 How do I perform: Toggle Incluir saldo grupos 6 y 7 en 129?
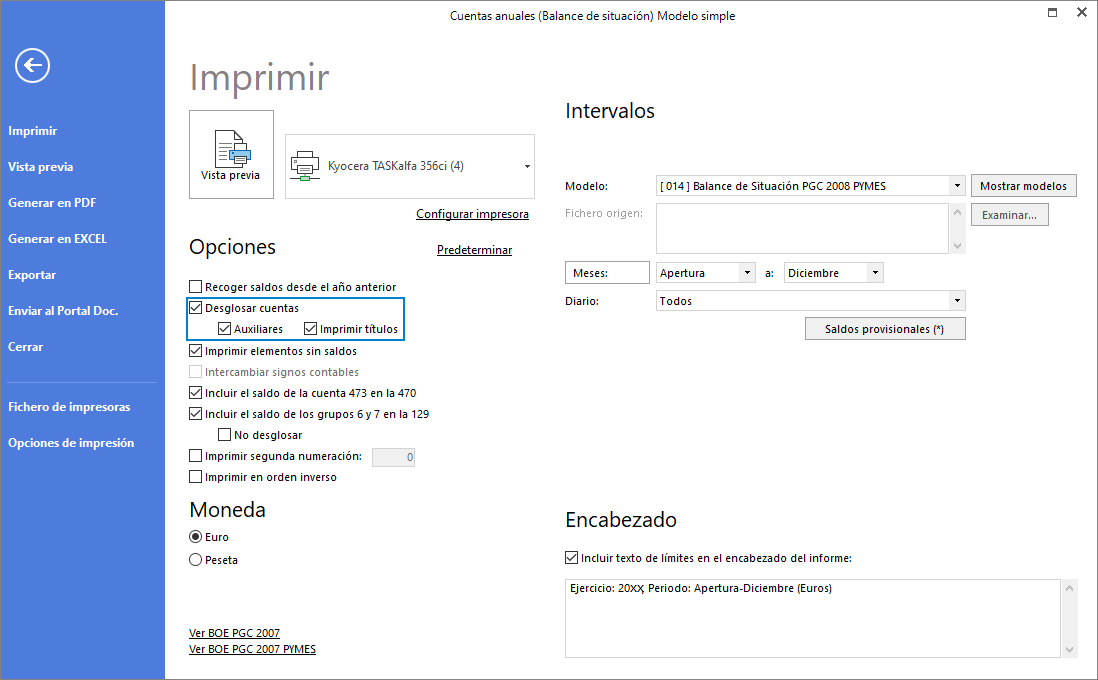196,414
